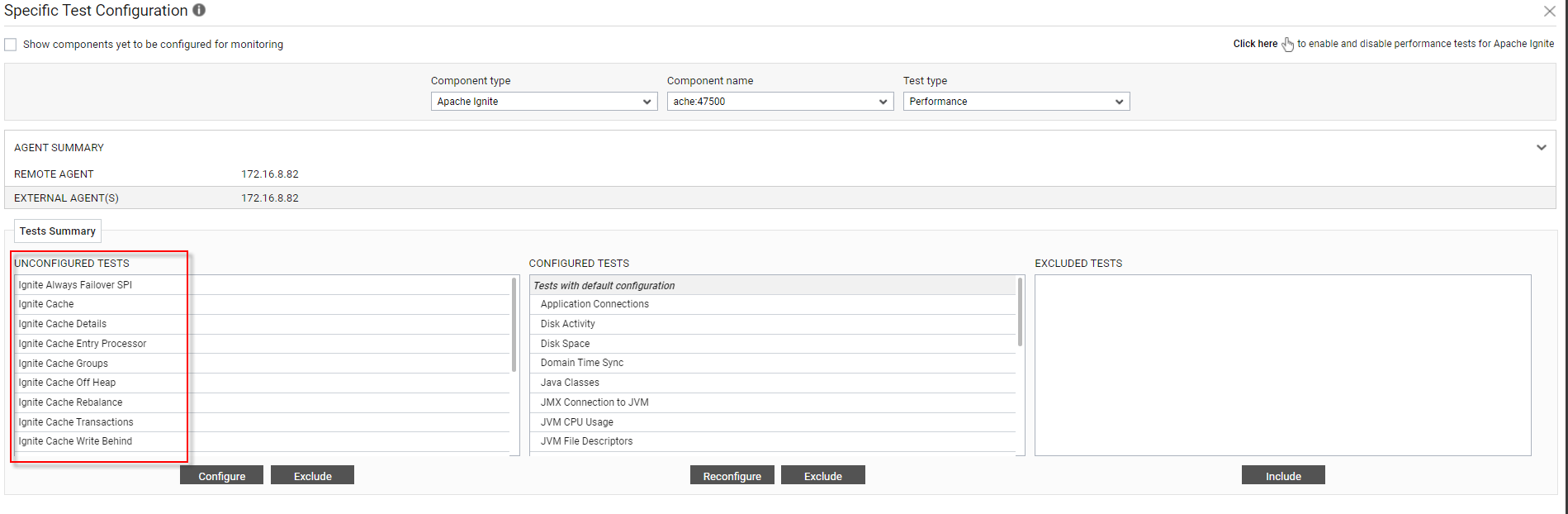
Task: Select 'Ignite Cache Details' test
Action: pos(263,324)
